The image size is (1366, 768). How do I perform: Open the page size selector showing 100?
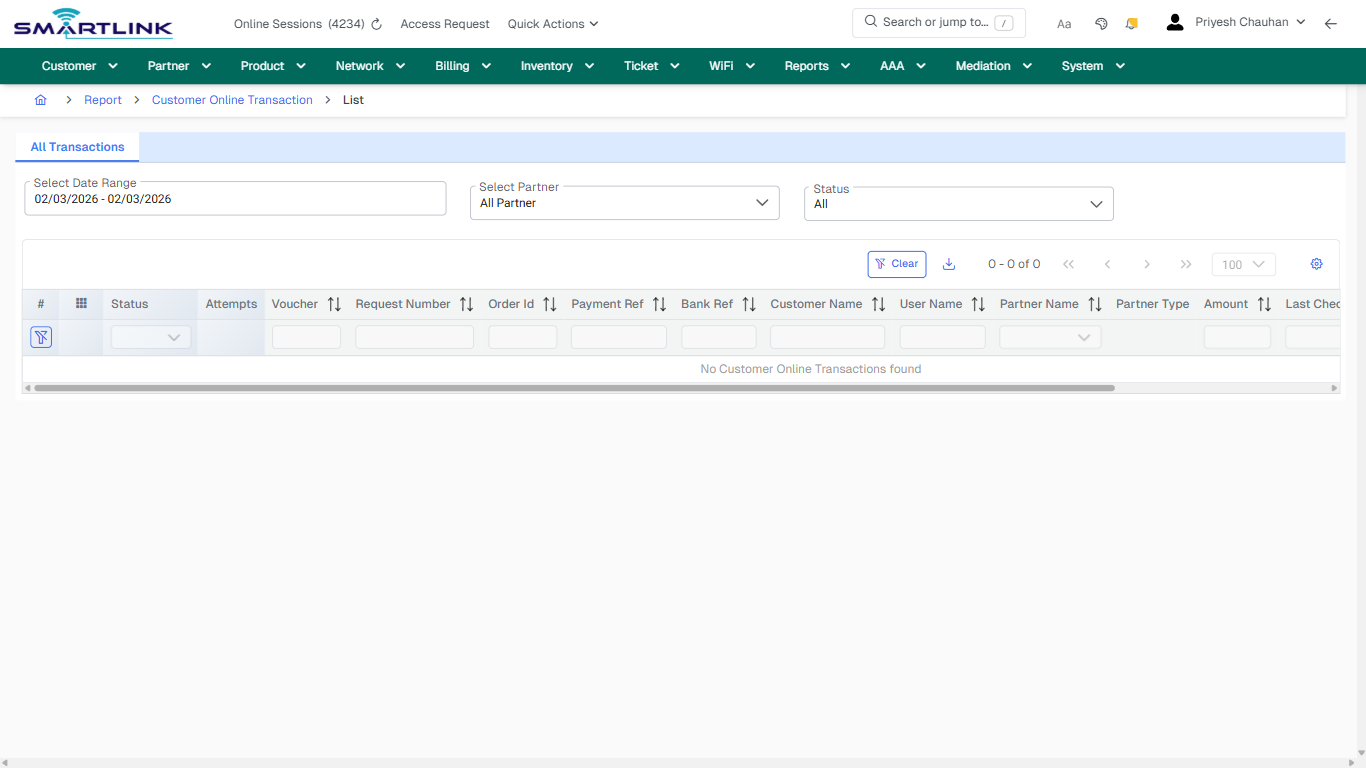pyautogui.click(x=1243, y=264)
